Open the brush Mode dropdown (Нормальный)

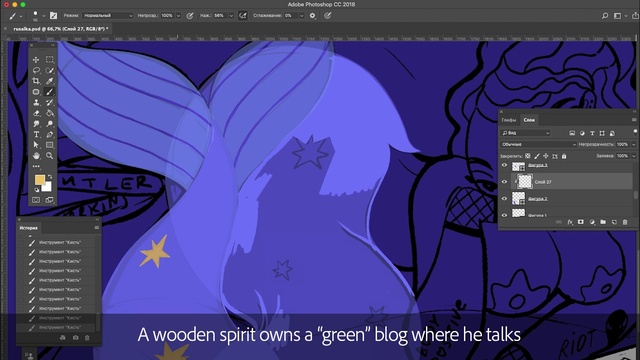108,16
